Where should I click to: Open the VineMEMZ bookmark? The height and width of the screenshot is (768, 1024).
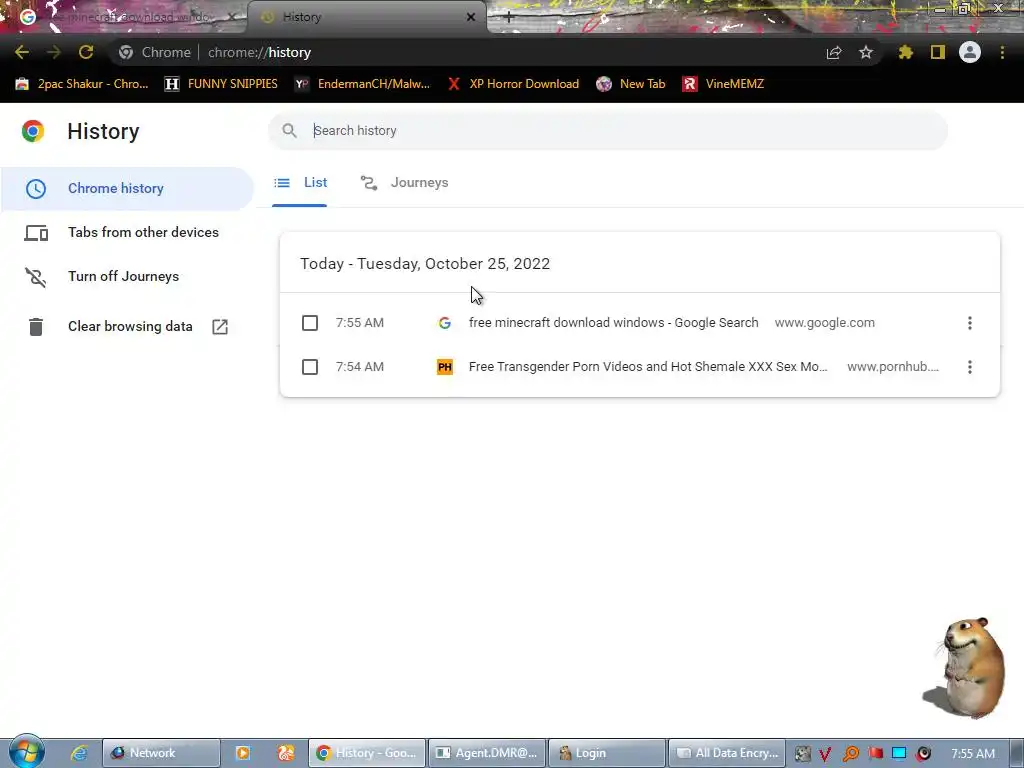pos(723,84)
